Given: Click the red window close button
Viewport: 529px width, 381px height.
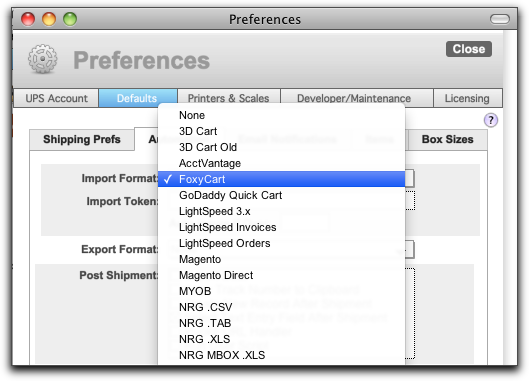Looking at the screenshot, I should [x=28, y=19].
